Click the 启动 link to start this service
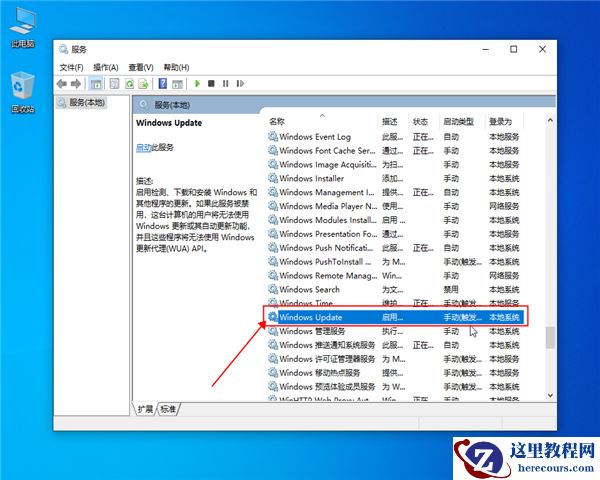Viewport: 600px width, 480px height. click(x=144, y=147)
